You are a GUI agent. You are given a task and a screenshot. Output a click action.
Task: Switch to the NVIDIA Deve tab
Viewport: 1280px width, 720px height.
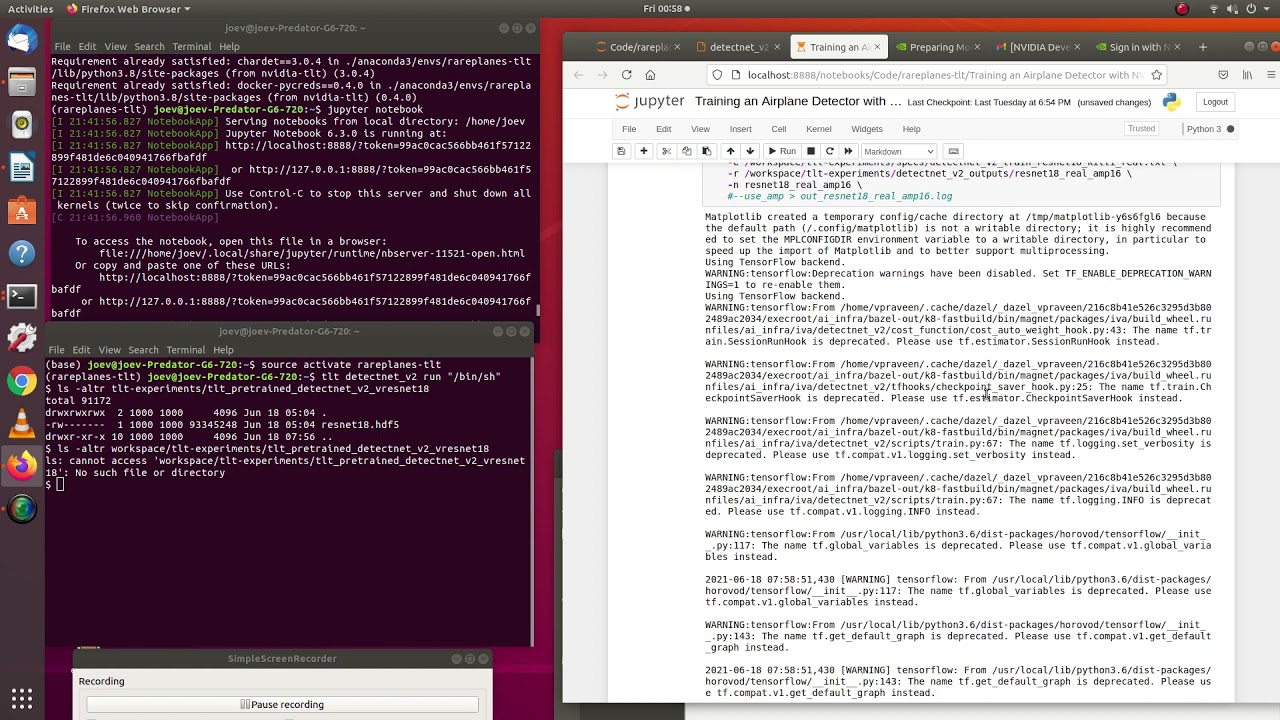(1038, 47)
